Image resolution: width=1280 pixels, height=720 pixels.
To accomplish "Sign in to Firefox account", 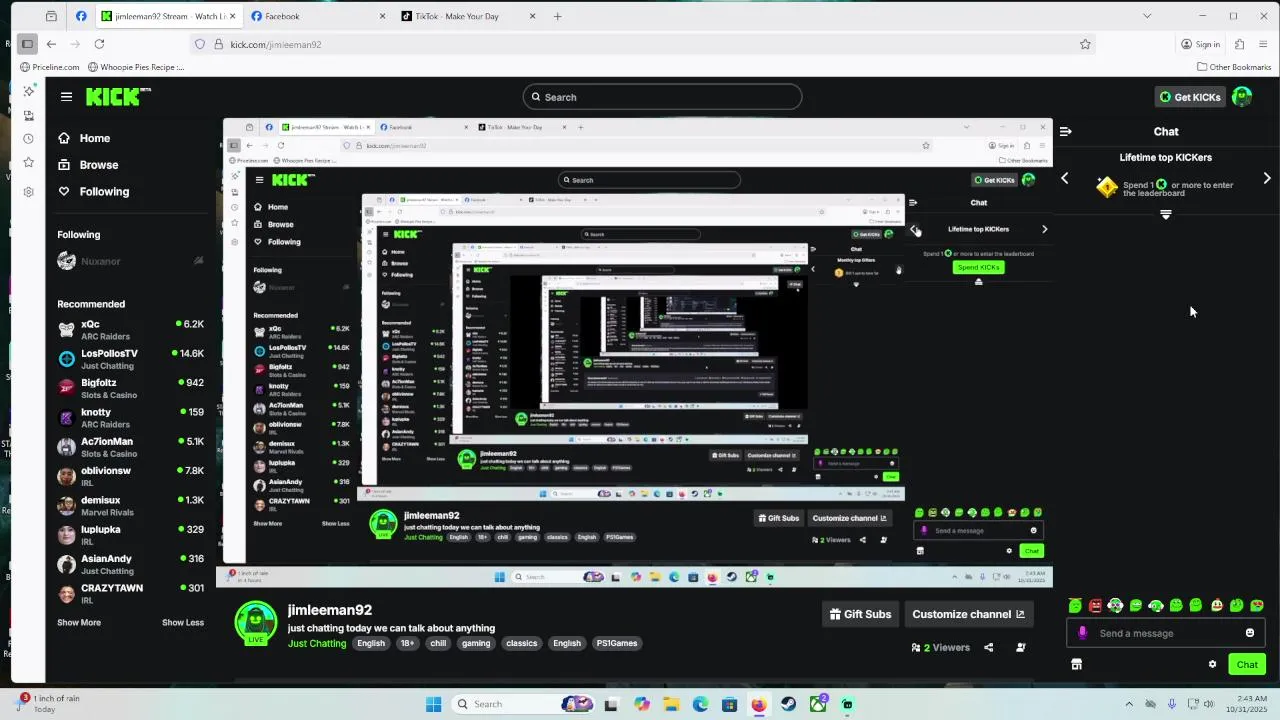I will (1200, 44).
